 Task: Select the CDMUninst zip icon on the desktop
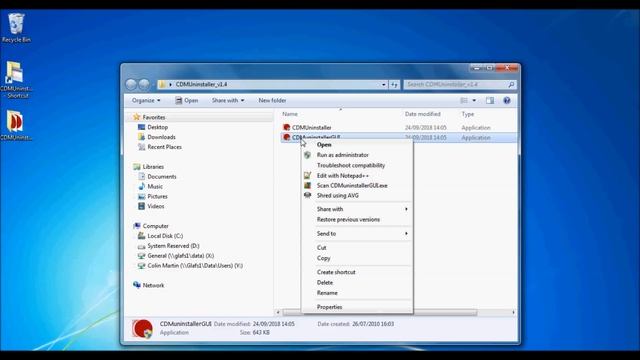click(16, 125)
